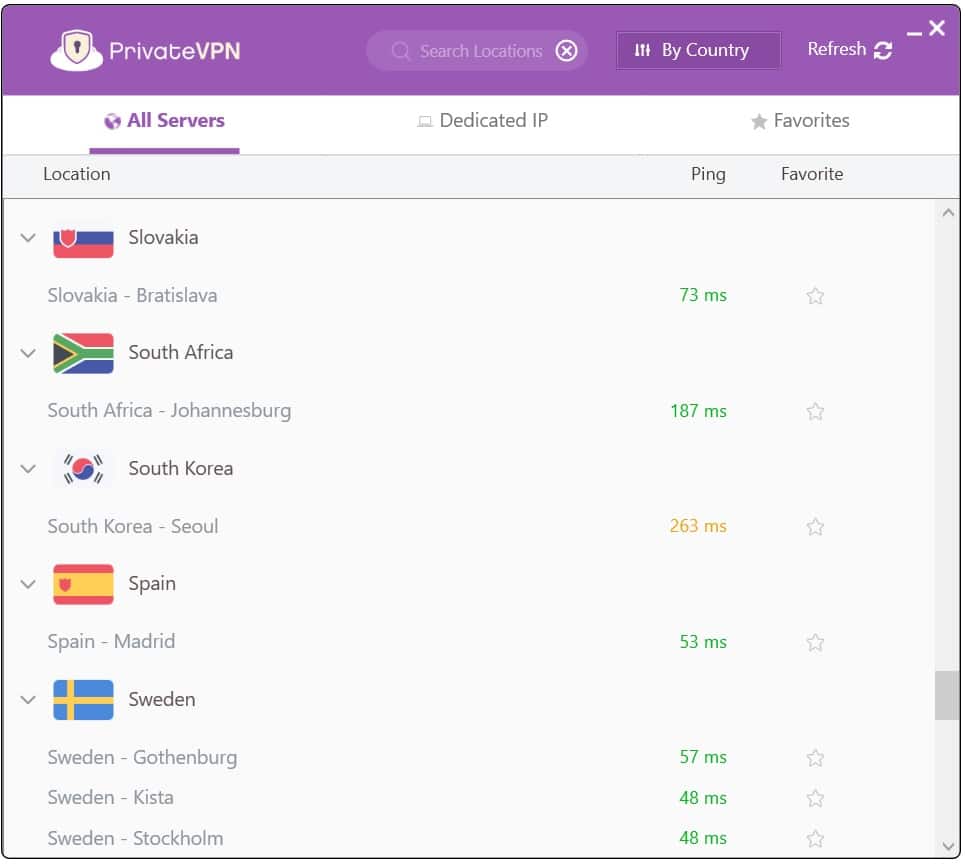
Task: Click the scrollbar up arrow
Action: coord(948,213)
